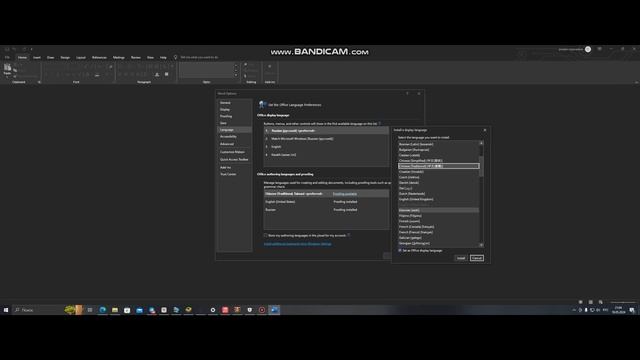Open File Explorer from the taskbar
640x360 pixels.
point(115,310)
